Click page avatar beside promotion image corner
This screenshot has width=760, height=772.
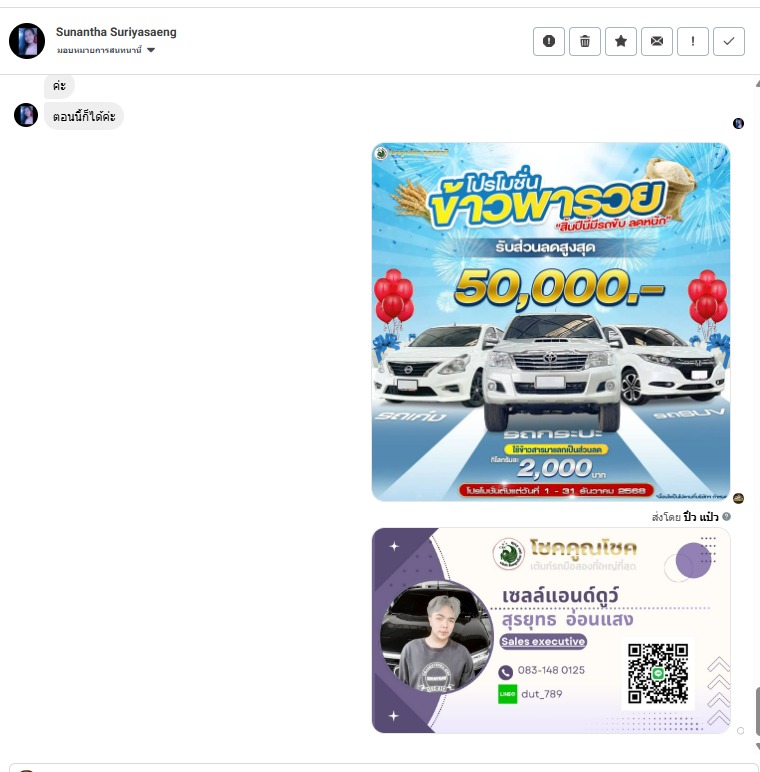coord(738,498)
